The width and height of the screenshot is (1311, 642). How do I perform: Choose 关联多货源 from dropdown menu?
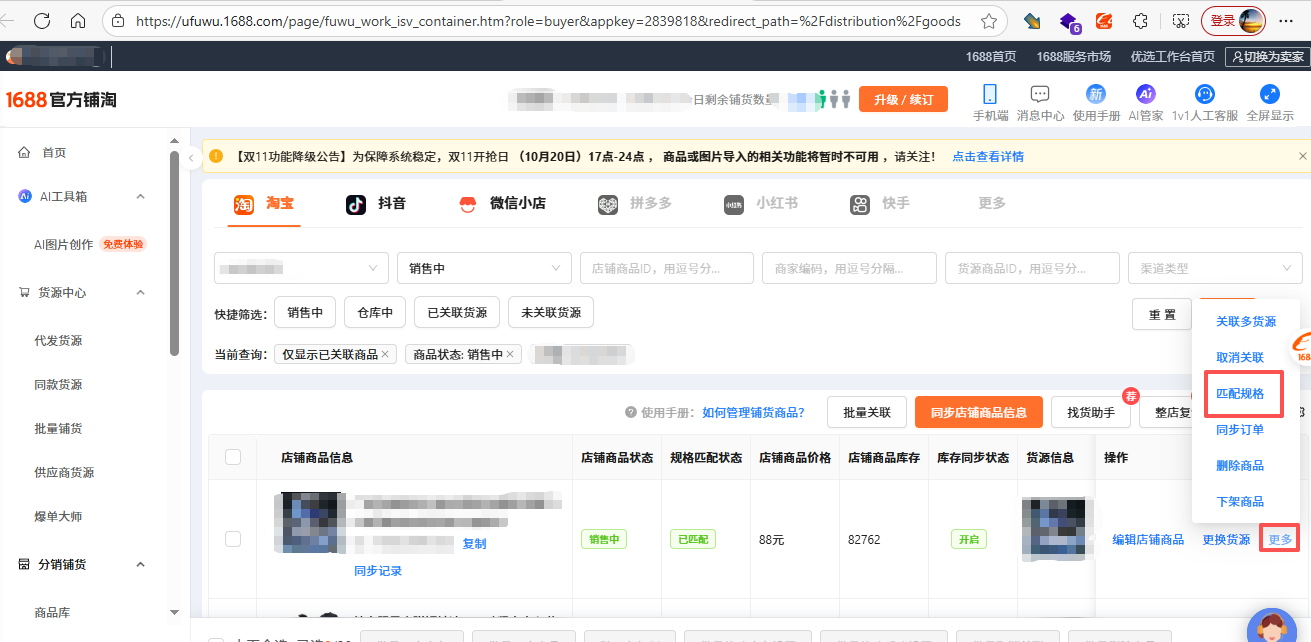click(1245, 321)
